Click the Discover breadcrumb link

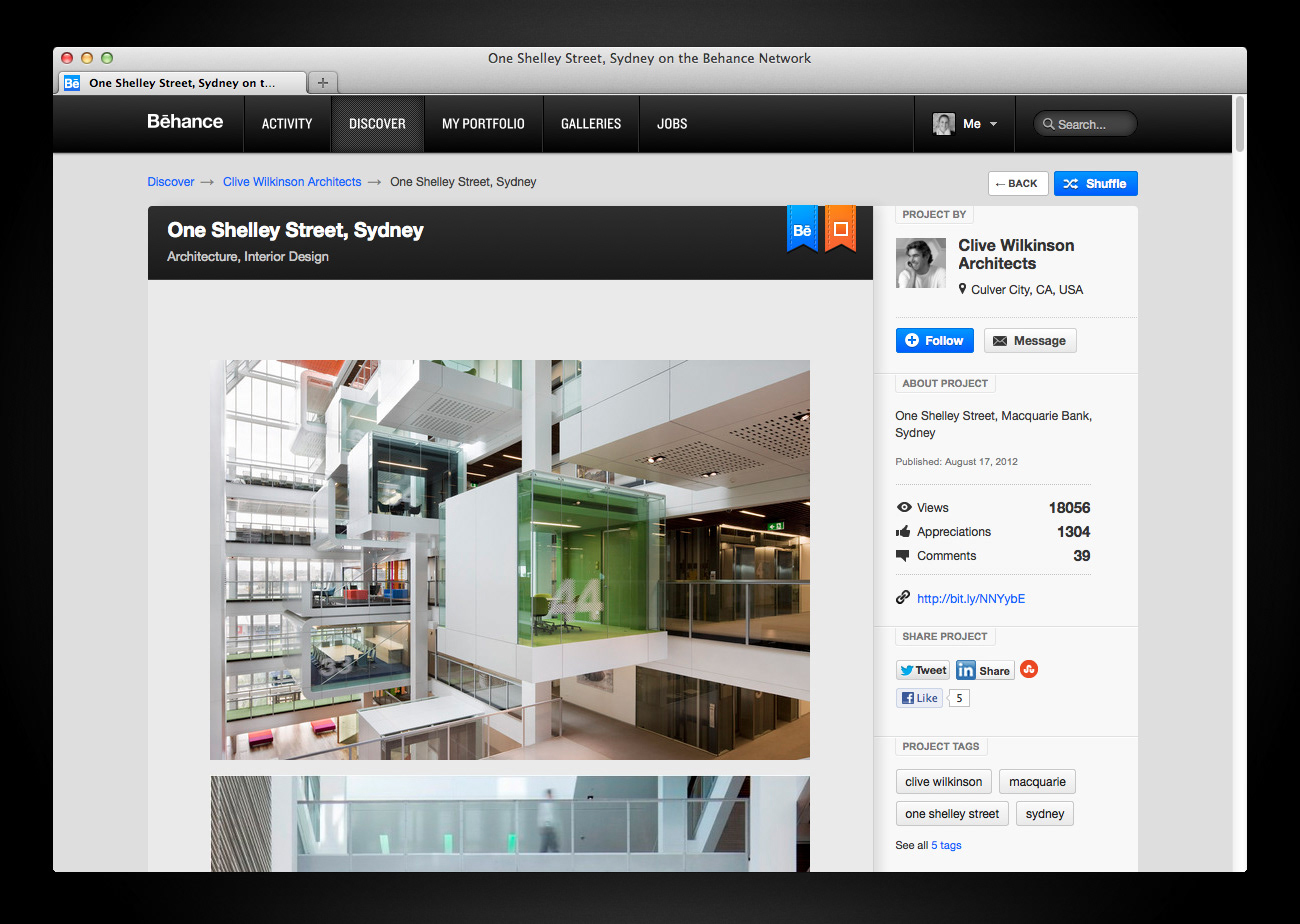coord(171,182)
